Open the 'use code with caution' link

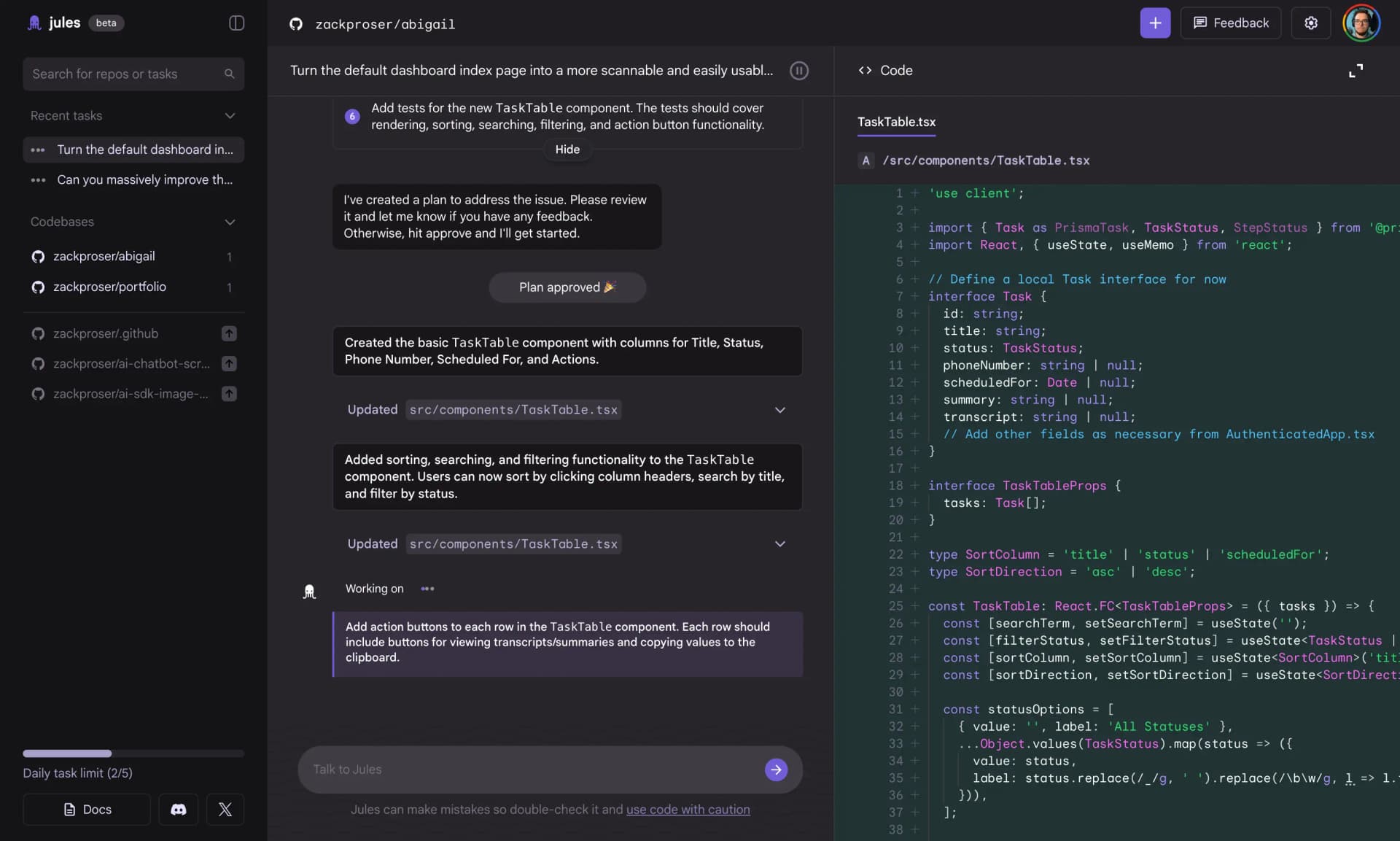tap(688, 810)
